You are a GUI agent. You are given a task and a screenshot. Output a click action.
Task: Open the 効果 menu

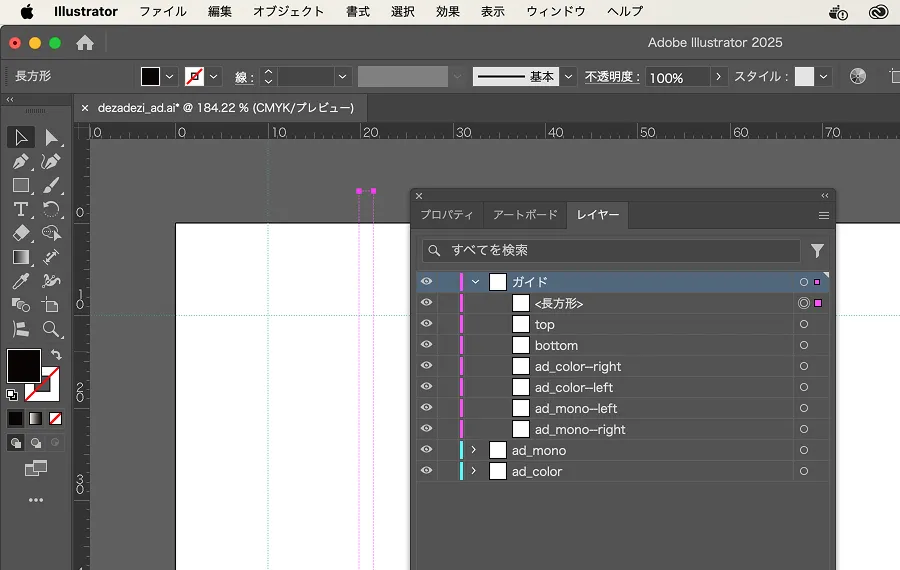click(x=448, y=12)
